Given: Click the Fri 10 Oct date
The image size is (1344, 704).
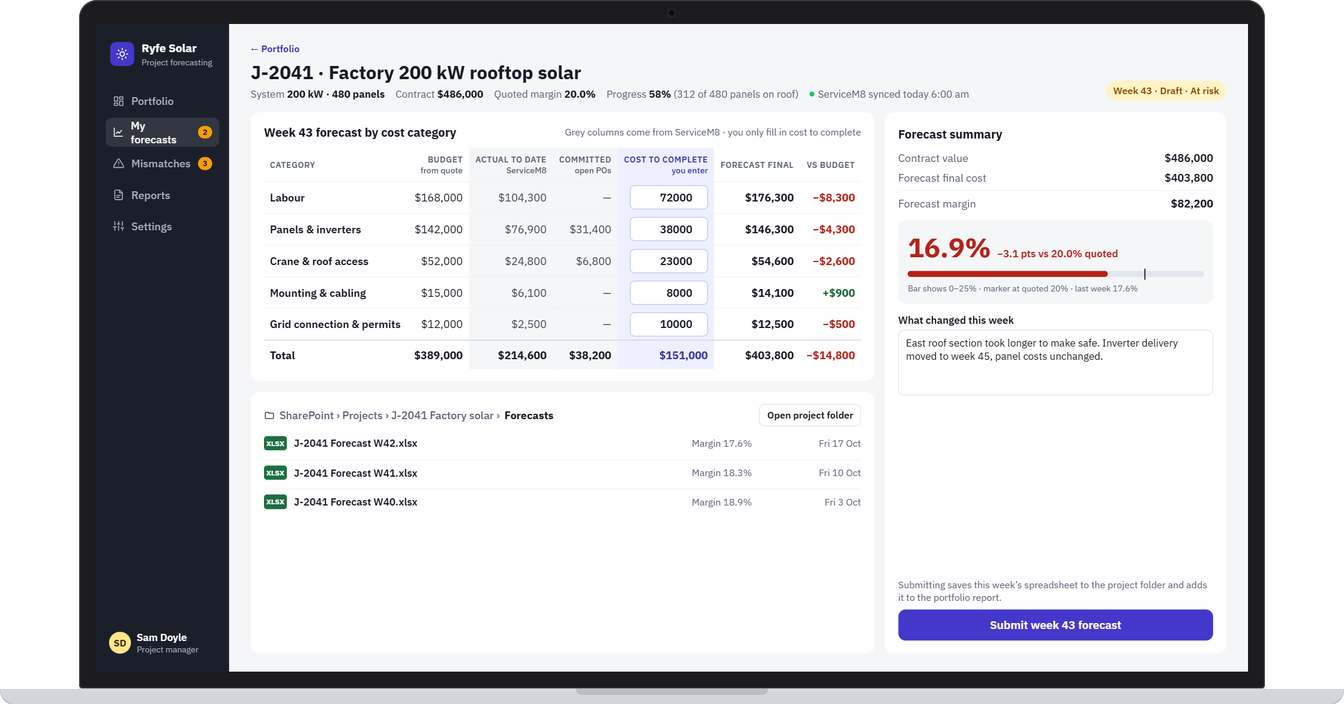Looking at the screenshot, I should 839,473.
